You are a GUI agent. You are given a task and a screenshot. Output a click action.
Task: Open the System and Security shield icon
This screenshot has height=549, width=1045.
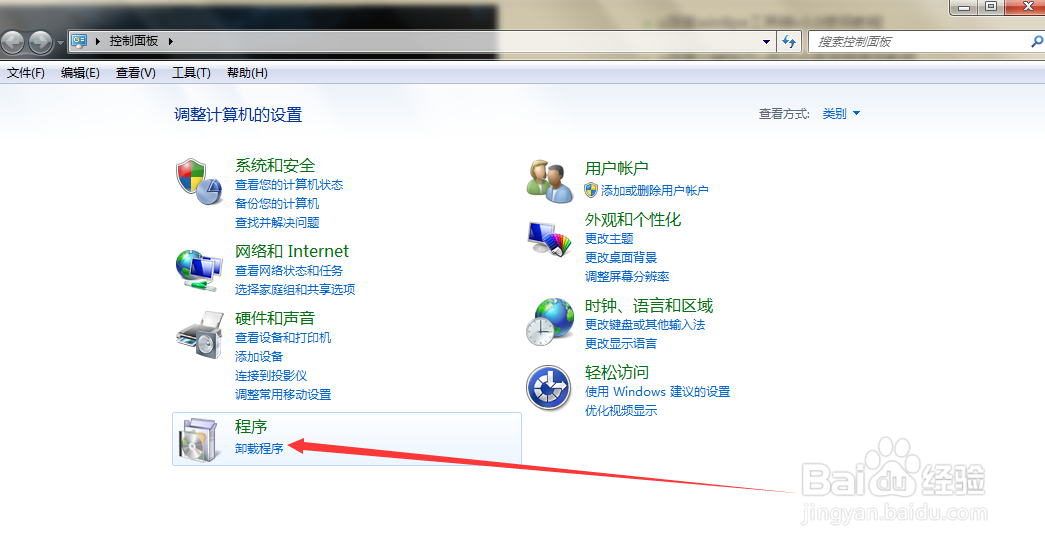[199, 181]
